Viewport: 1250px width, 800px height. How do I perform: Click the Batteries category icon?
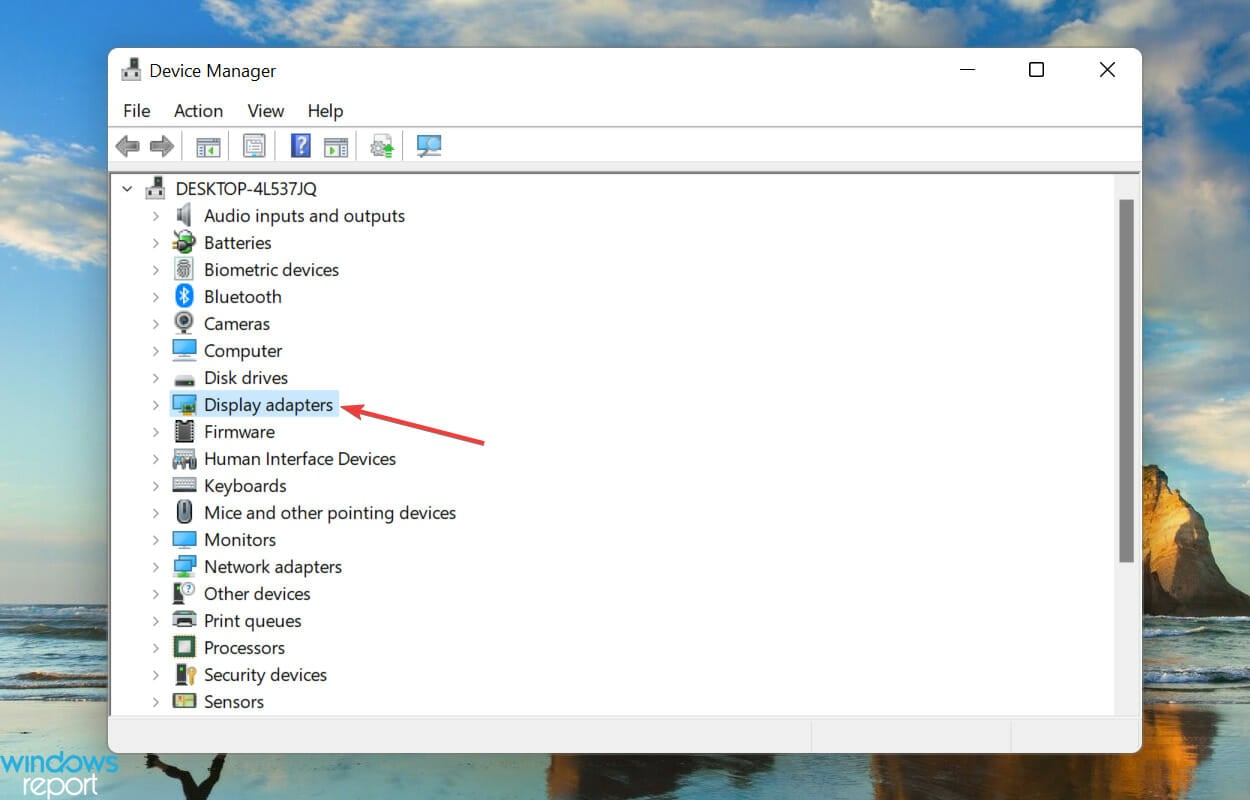184,243
